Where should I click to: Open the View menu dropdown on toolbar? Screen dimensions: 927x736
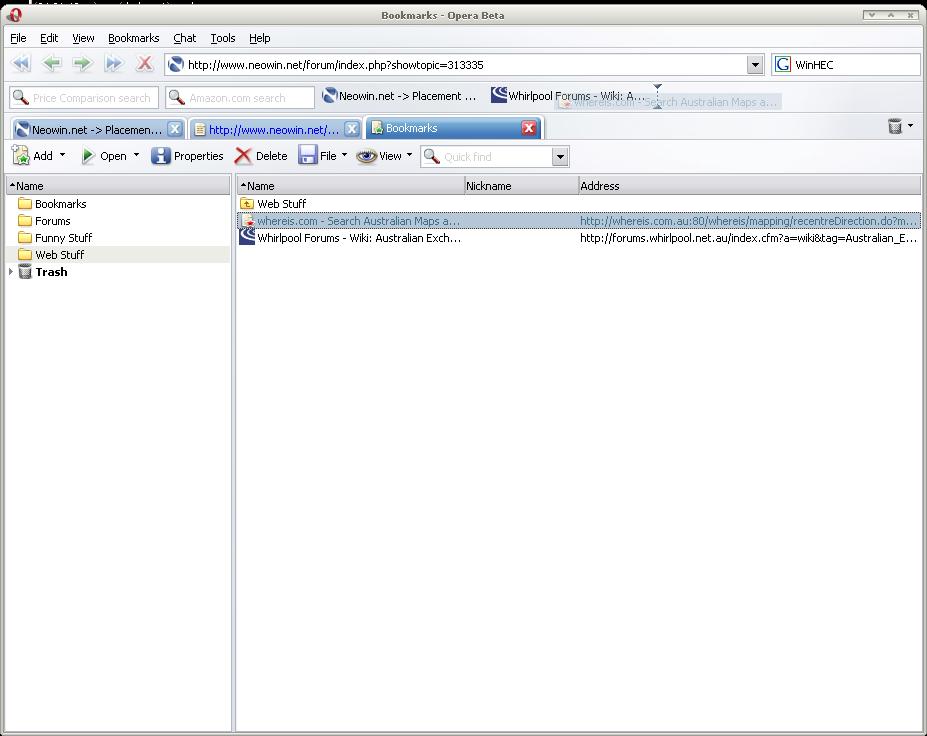pos(410,156)
